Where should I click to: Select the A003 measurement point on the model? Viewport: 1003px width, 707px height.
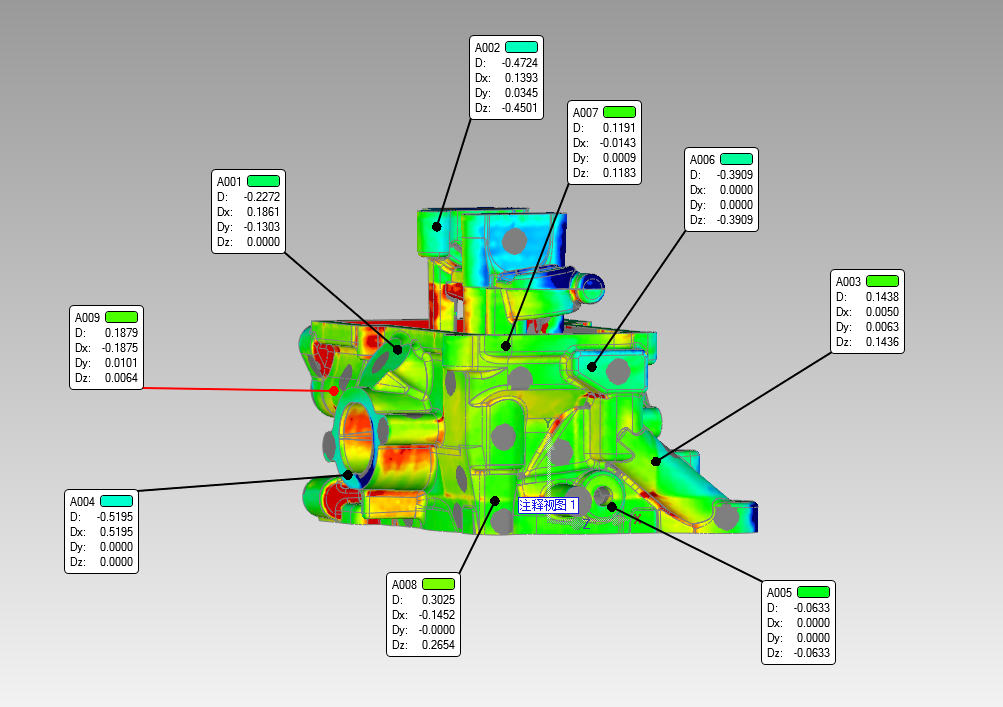click(x=656, y=461)
